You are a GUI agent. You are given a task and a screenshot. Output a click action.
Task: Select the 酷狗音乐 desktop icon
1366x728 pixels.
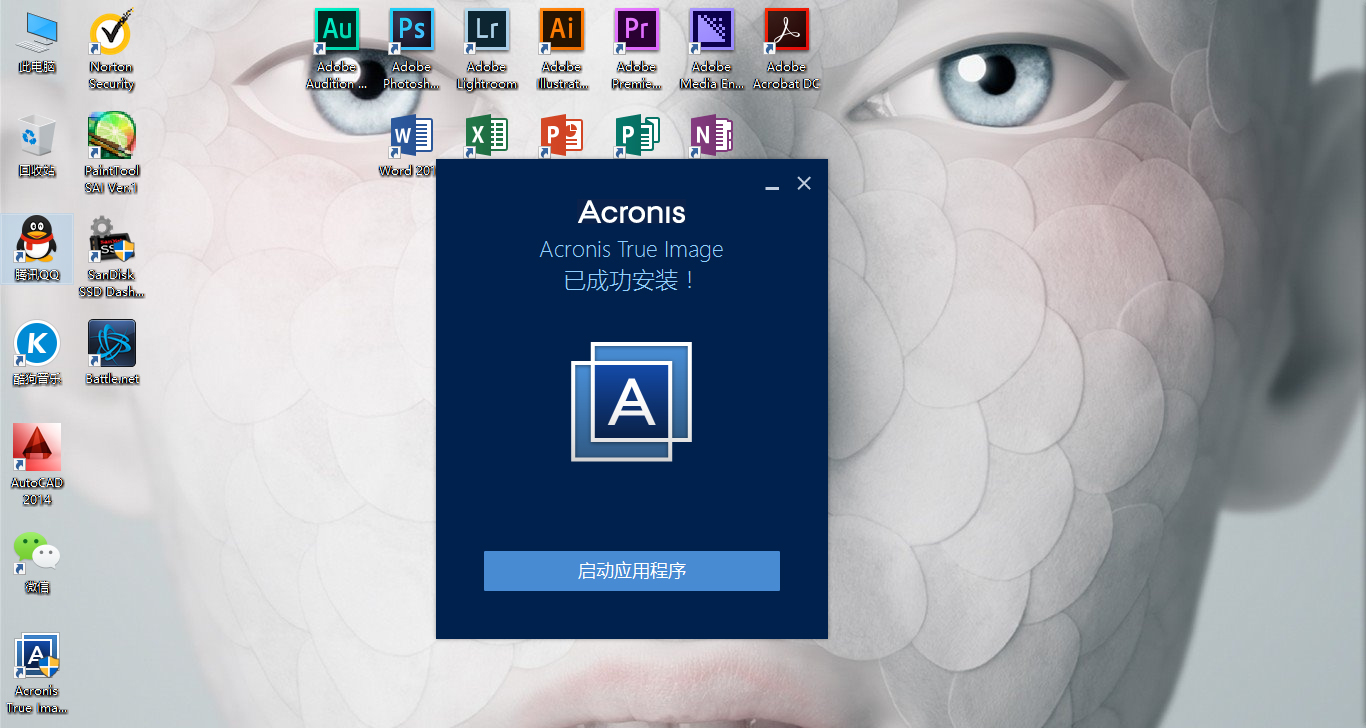[37, 353]
